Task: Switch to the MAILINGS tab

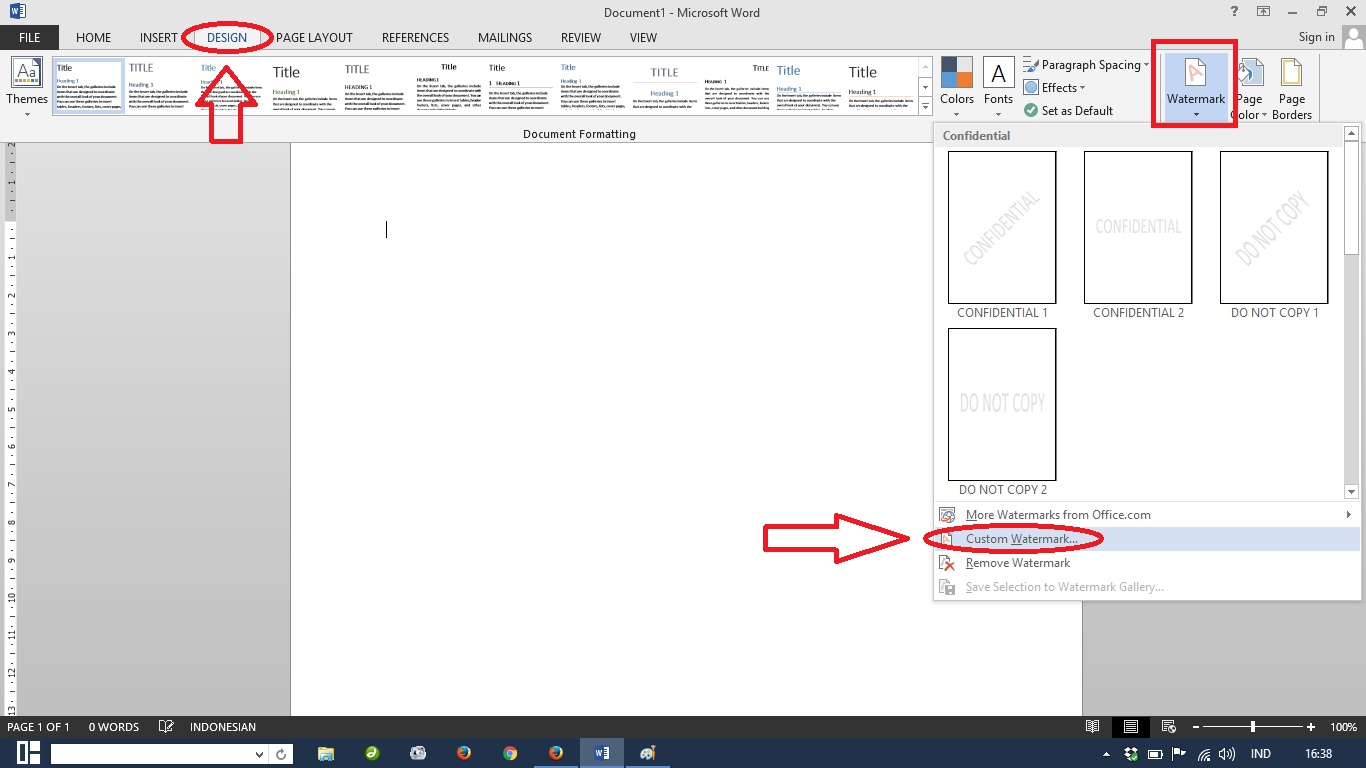Action: coord(505,38)
